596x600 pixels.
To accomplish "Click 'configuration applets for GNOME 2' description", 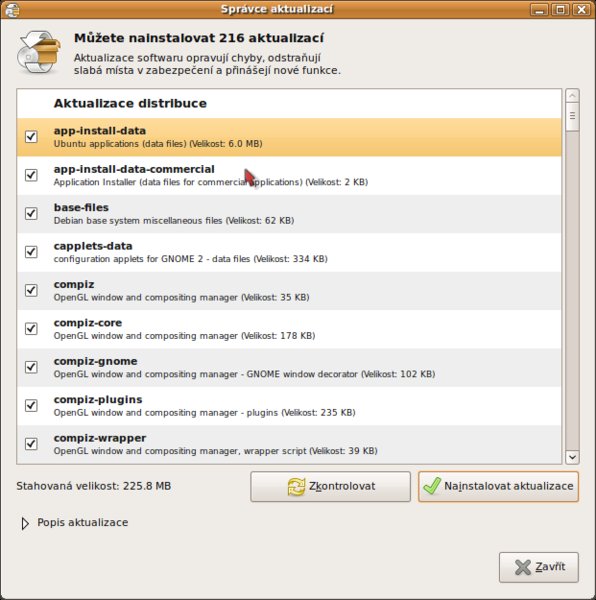I will (129, 259).
